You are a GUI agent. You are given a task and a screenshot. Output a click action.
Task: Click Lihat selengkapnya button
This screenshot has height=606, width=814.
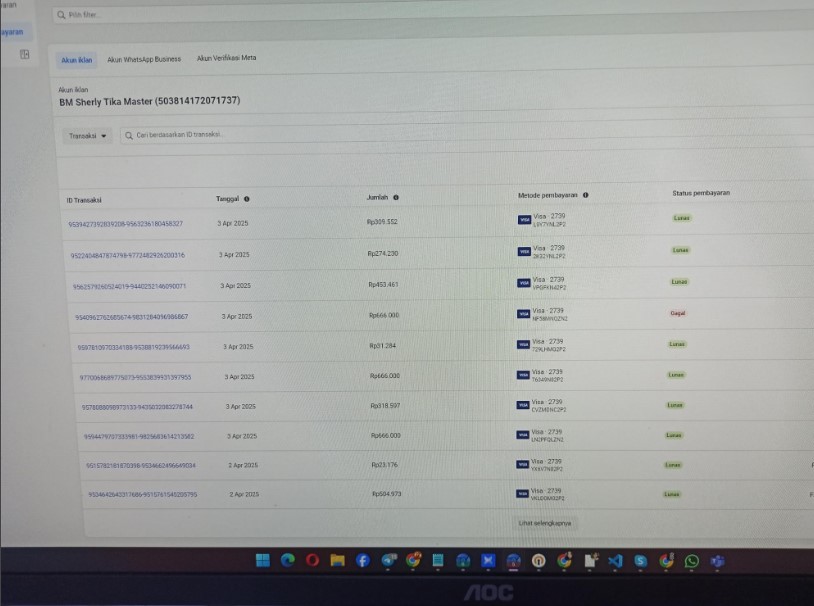coord(545,523)
